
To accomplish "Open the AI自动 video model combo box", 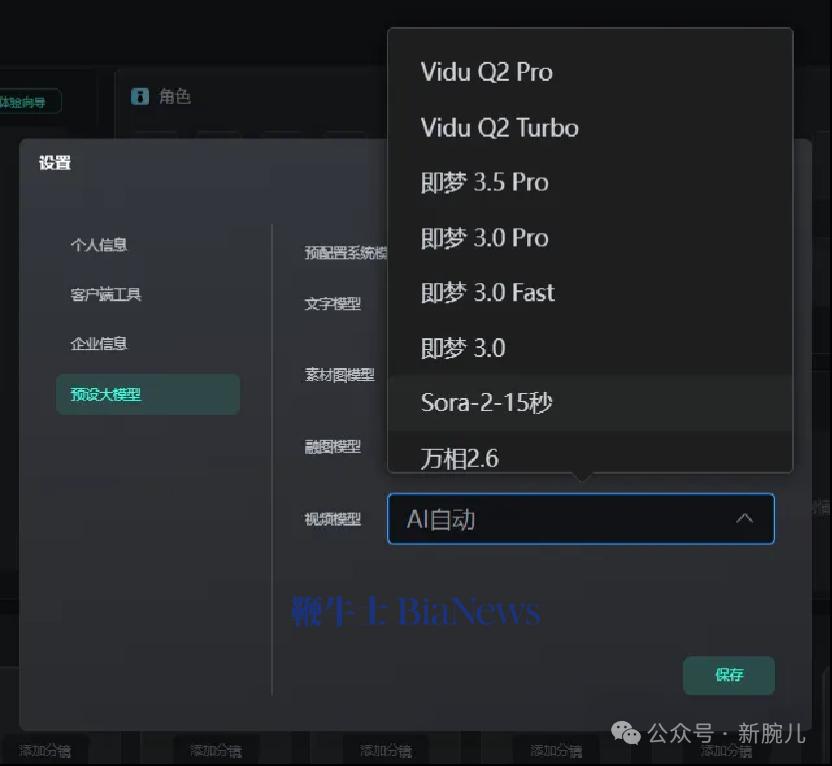I will click(580, 519).
